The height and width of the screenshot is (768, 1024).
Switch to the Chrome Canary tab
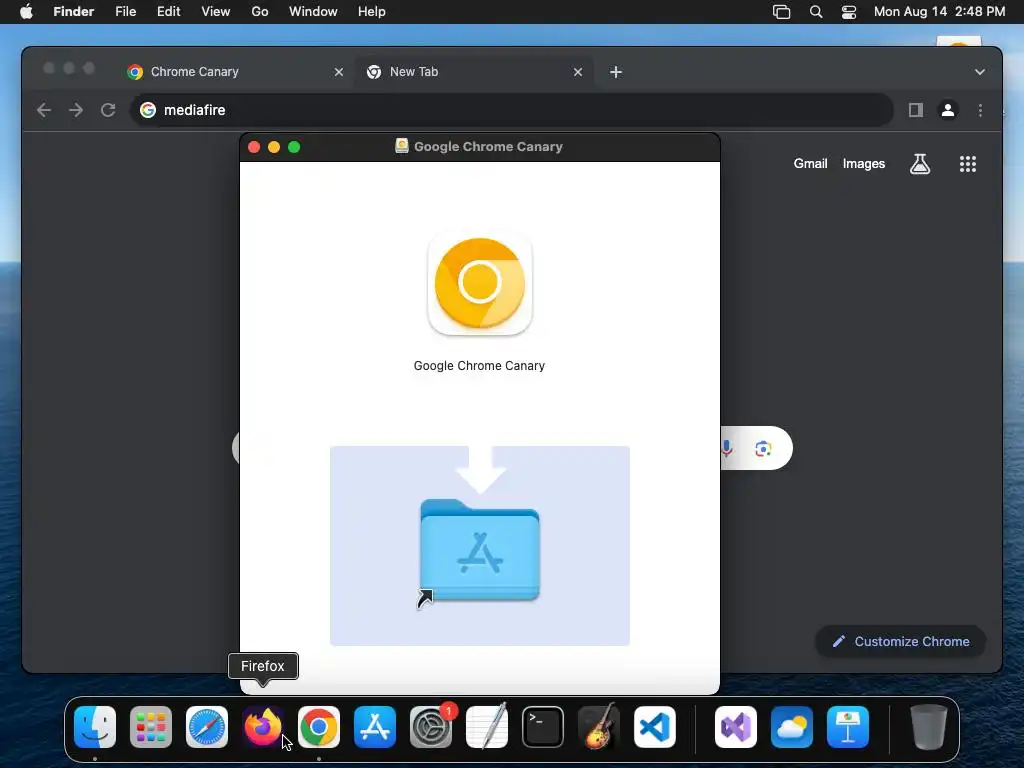click(x=235, y=72)
